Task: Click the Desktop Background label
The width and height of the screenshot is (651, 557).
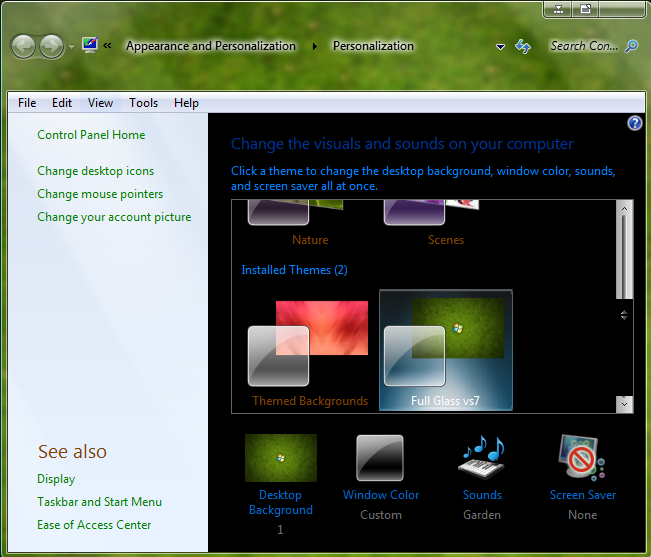Action: [x=281, y=502]
